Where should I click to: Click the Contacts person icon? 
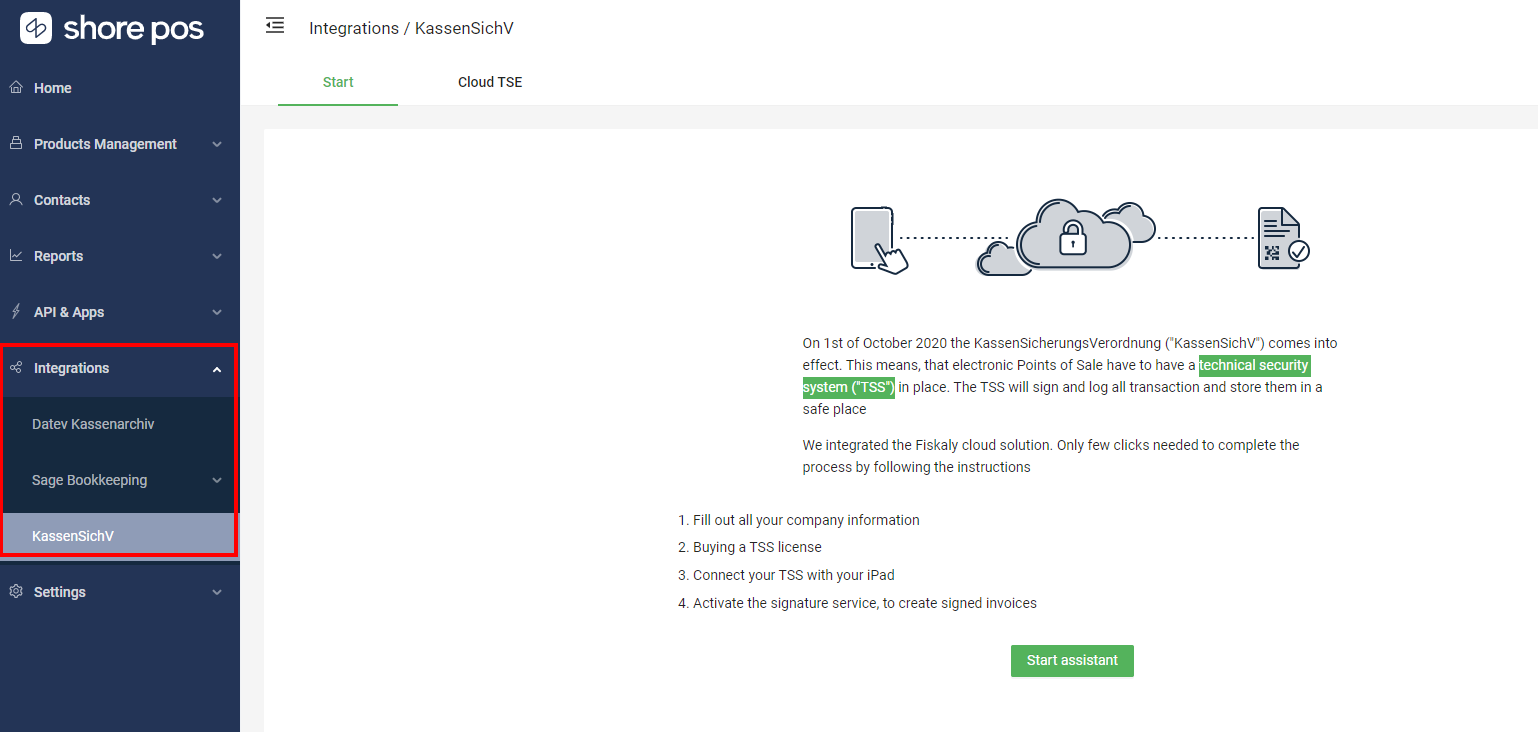coord(16,199)
